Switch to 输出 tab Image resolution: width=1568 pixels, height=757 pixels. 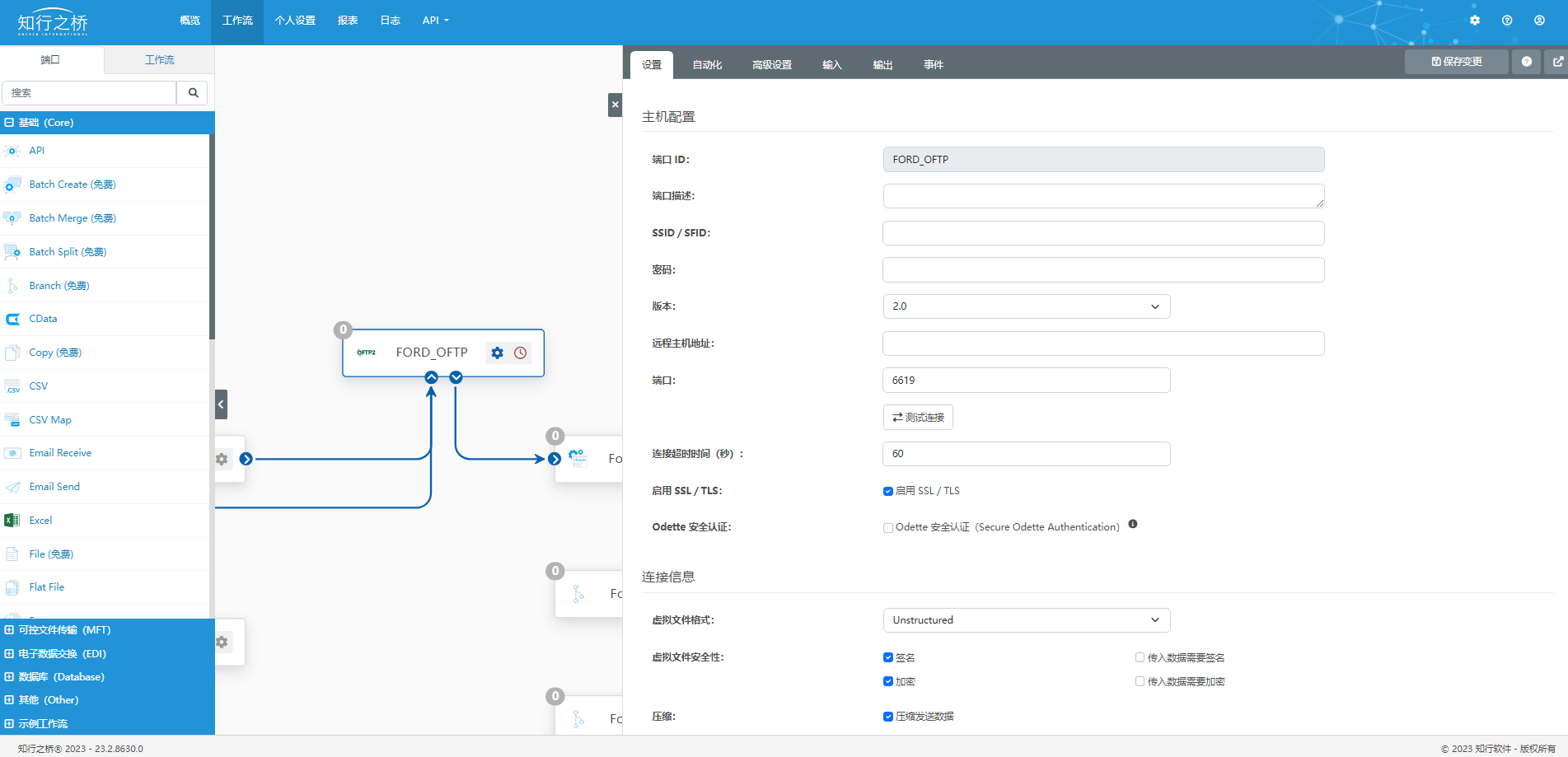883,65
